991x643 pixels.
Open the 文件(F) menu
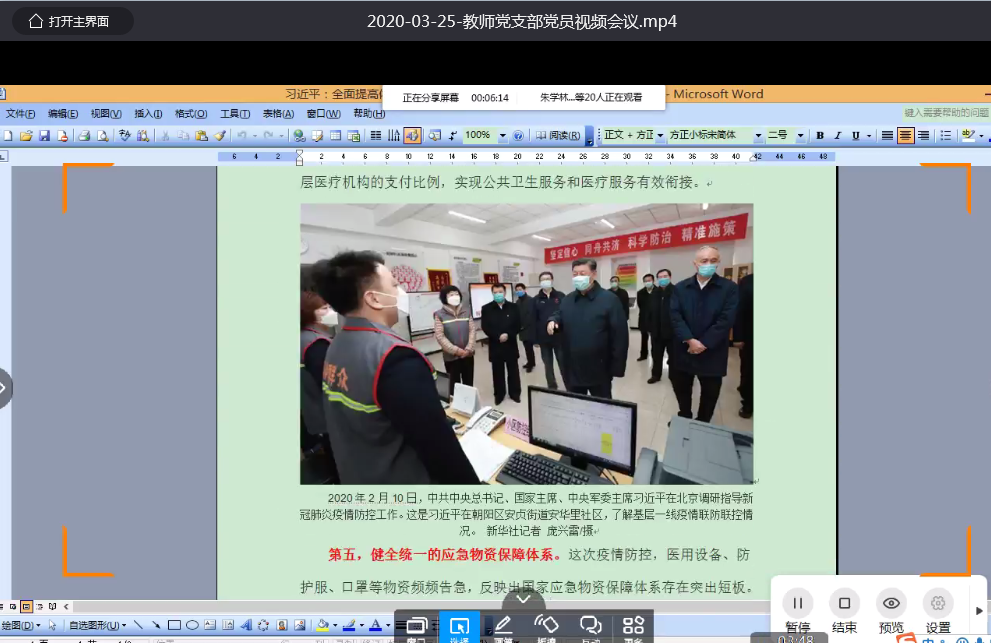tap(20, 114)
